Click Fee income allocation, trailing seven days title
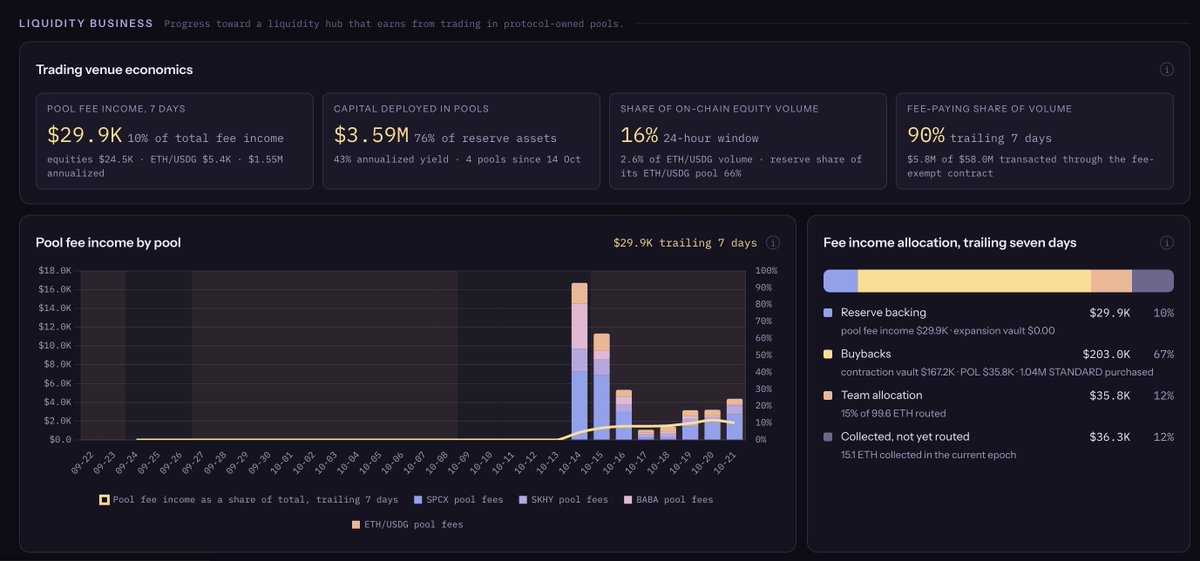The width and height of the screenshot is (1200, 561). point(949,243)
